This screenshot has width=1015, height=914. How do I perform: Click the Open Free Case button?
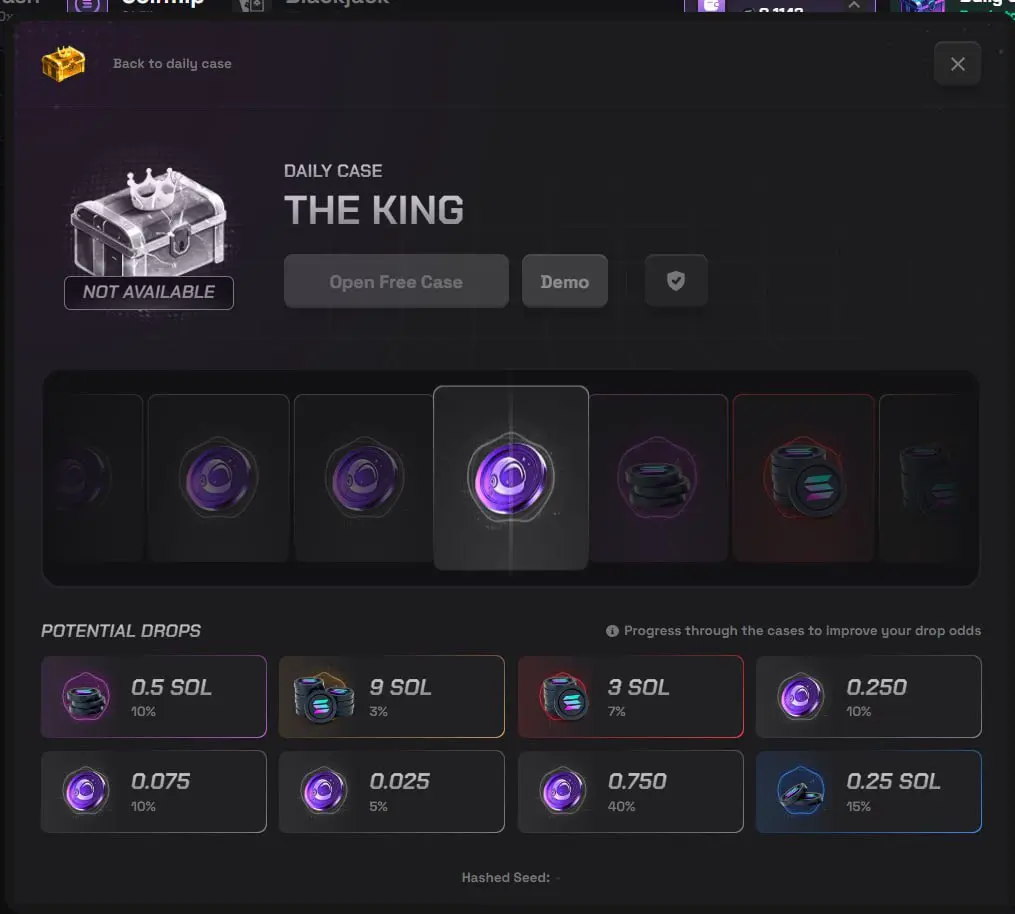pos(396,281)
